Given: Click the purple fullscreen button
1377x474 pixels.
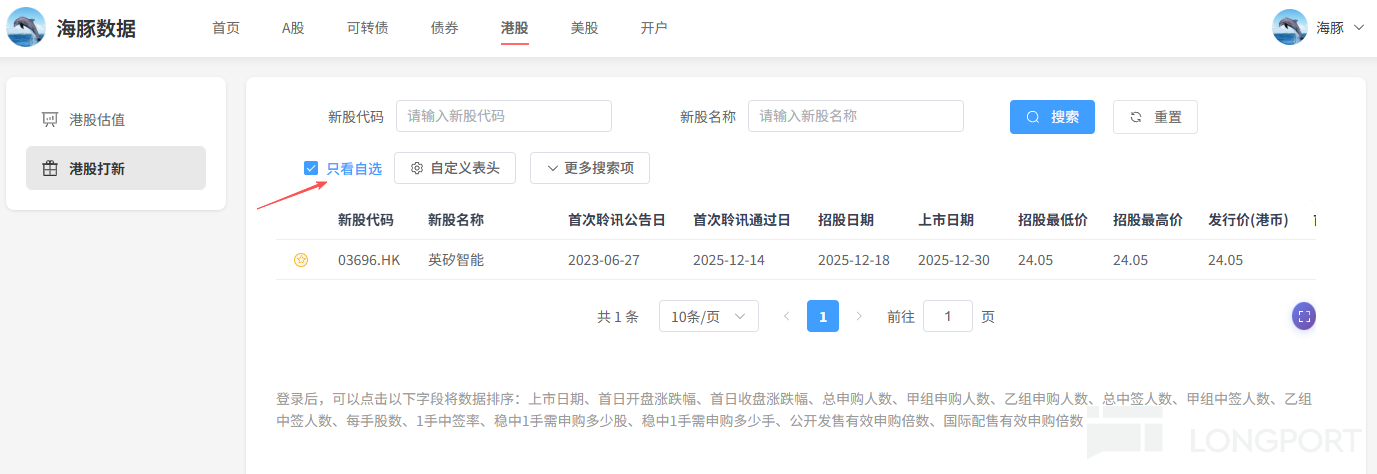Looking at the screenshot, I should pos(1304,316).
